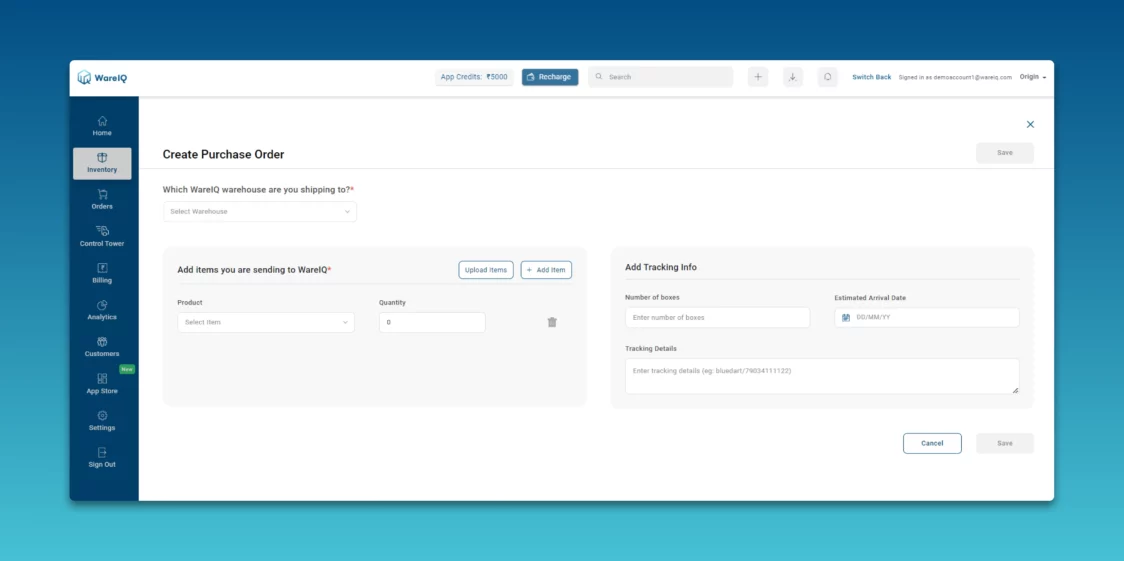
Task: Open calendar icon in Estimated Arrival Date
Action: [x=846, y=317]
